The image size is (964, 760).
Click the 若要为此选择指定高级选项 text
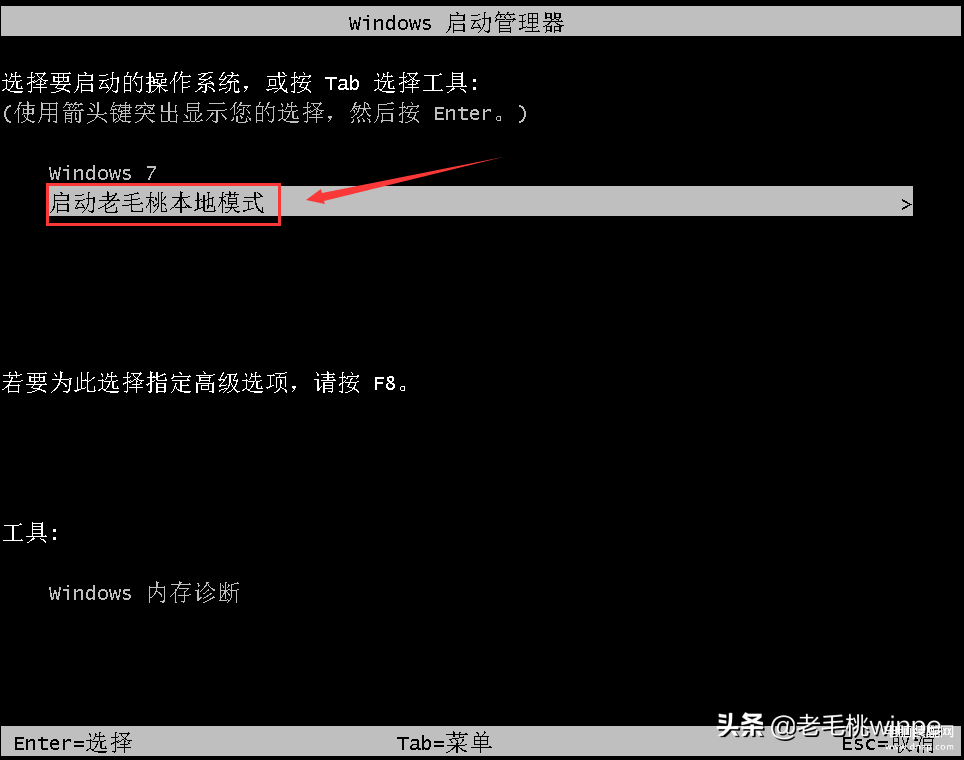(x=145, y=382)
